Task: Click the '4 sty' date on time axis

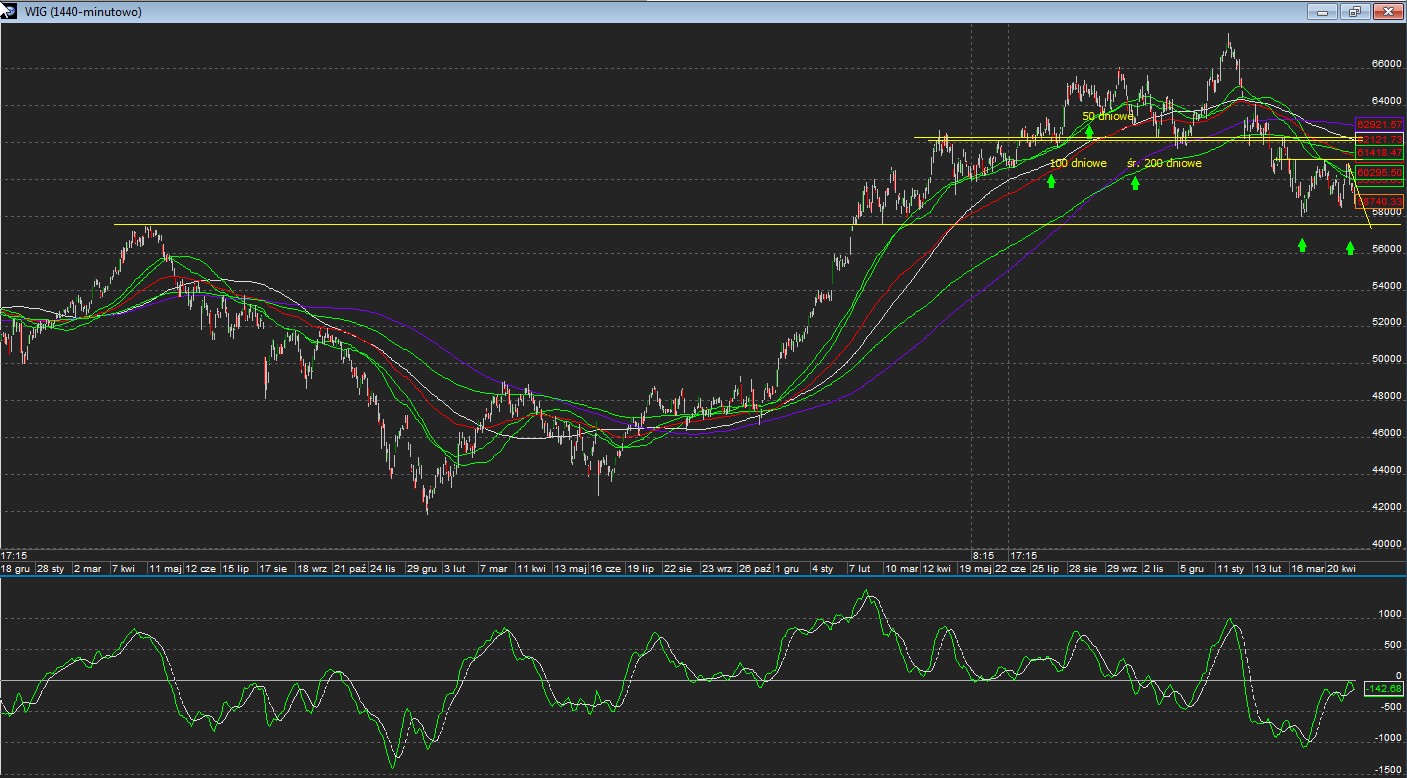Action: click(822, 569)
